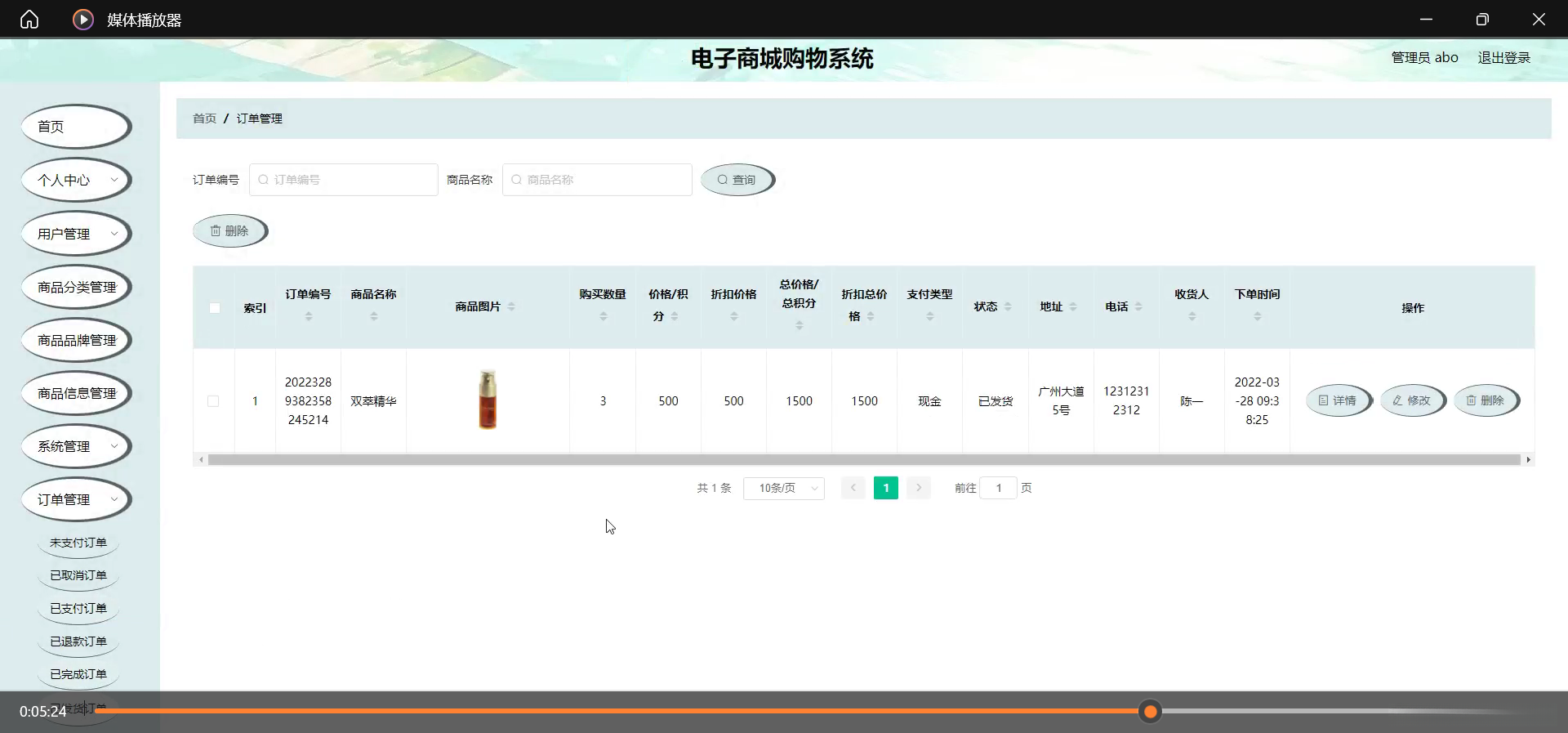Screen dimensions: 1568x733
Task: Click 修改 for the 双萃精华 order
Action: point(1413,400)
